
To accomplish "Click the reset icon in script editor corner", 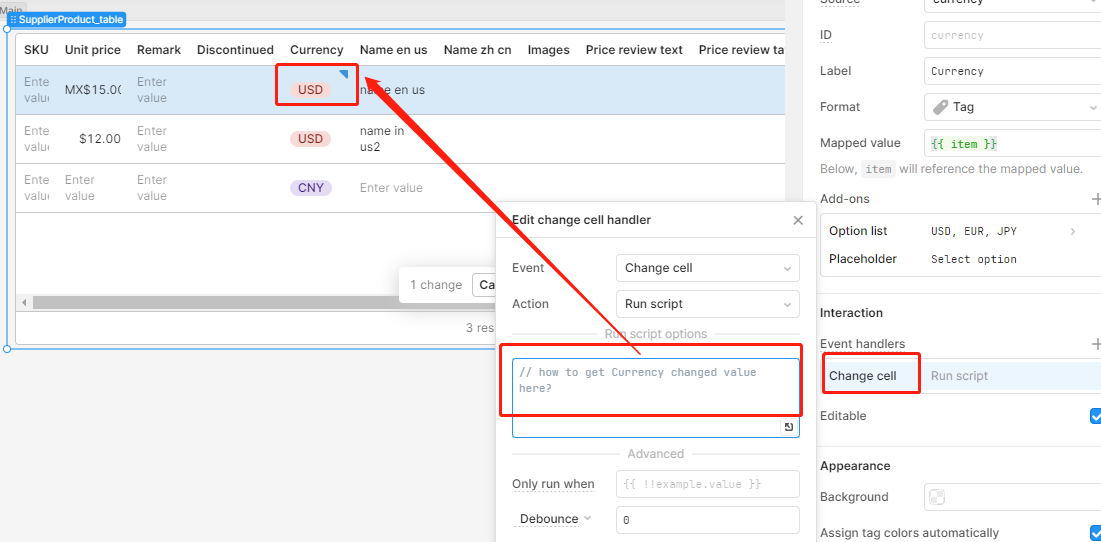I will (789, 427).
